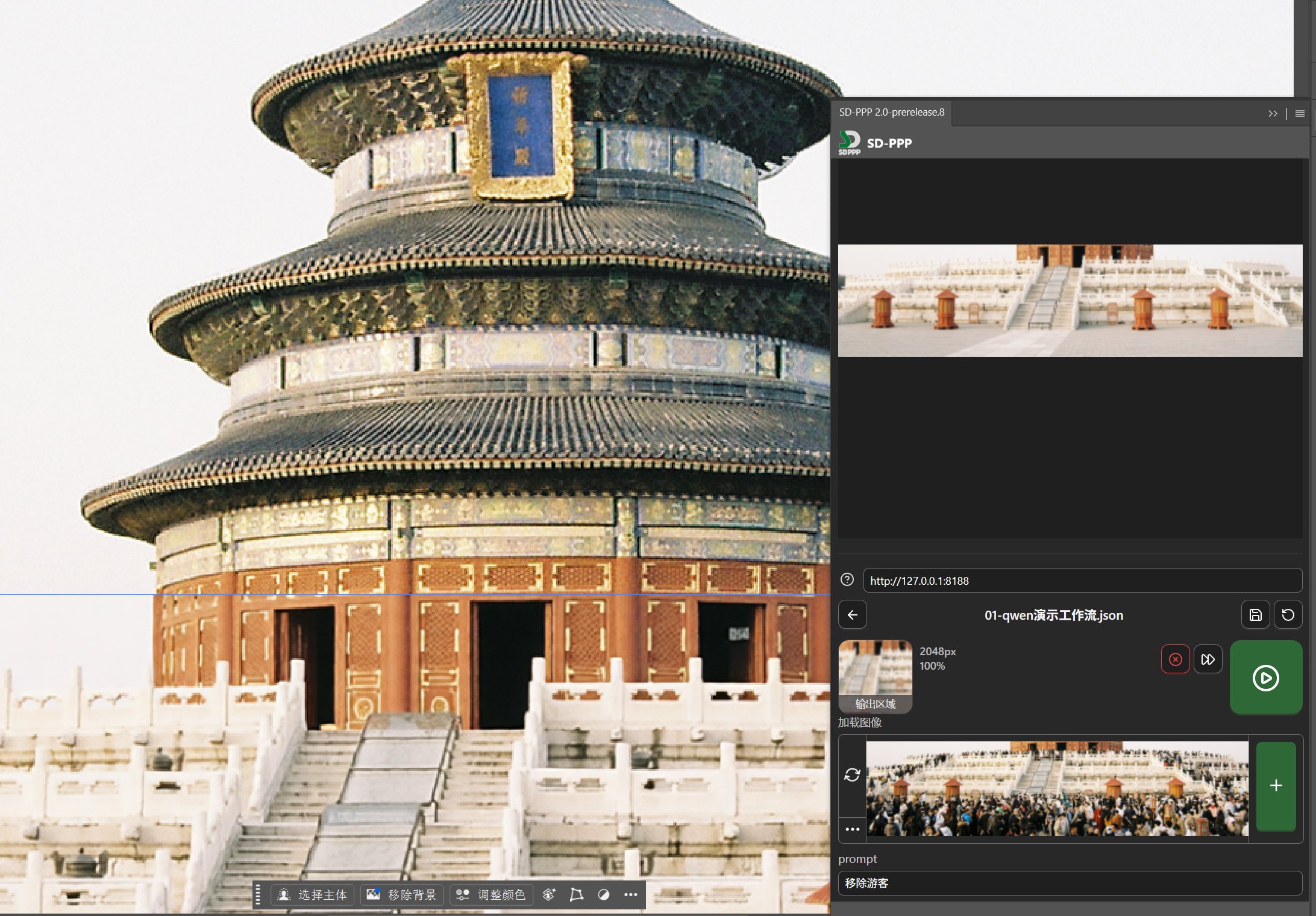Open image options with three-dot button

click(x=852, y=829)
